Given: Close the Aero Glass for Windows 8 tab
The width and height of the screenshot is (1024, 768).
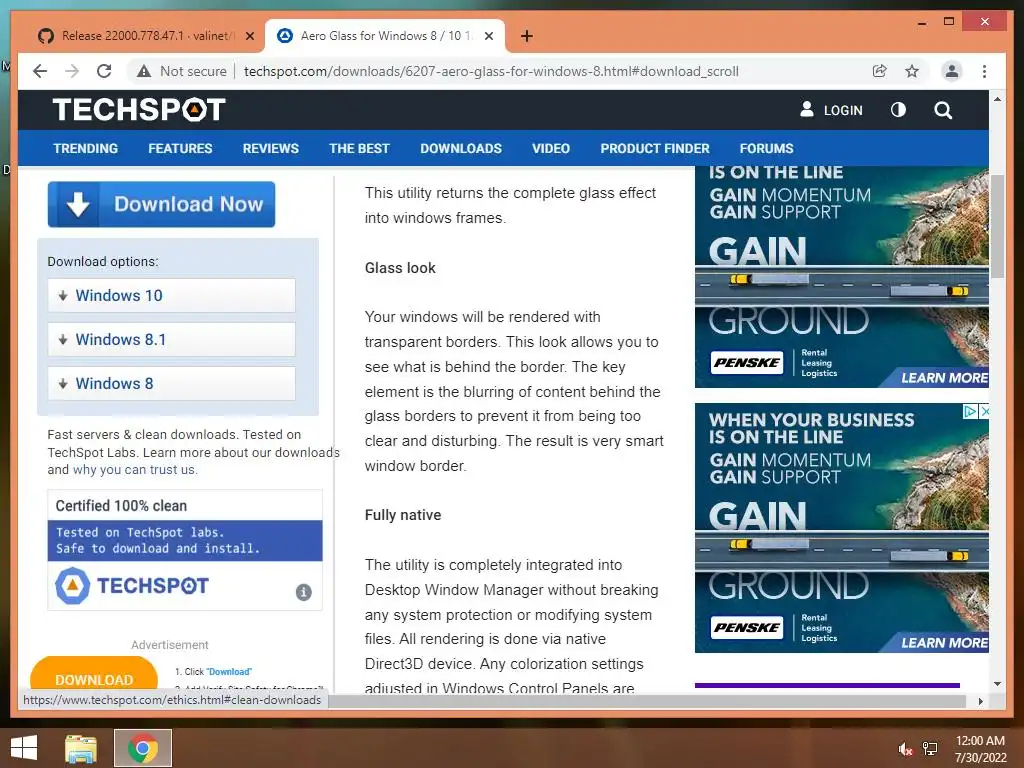Looking at the screenshot, I should point(488,36).
